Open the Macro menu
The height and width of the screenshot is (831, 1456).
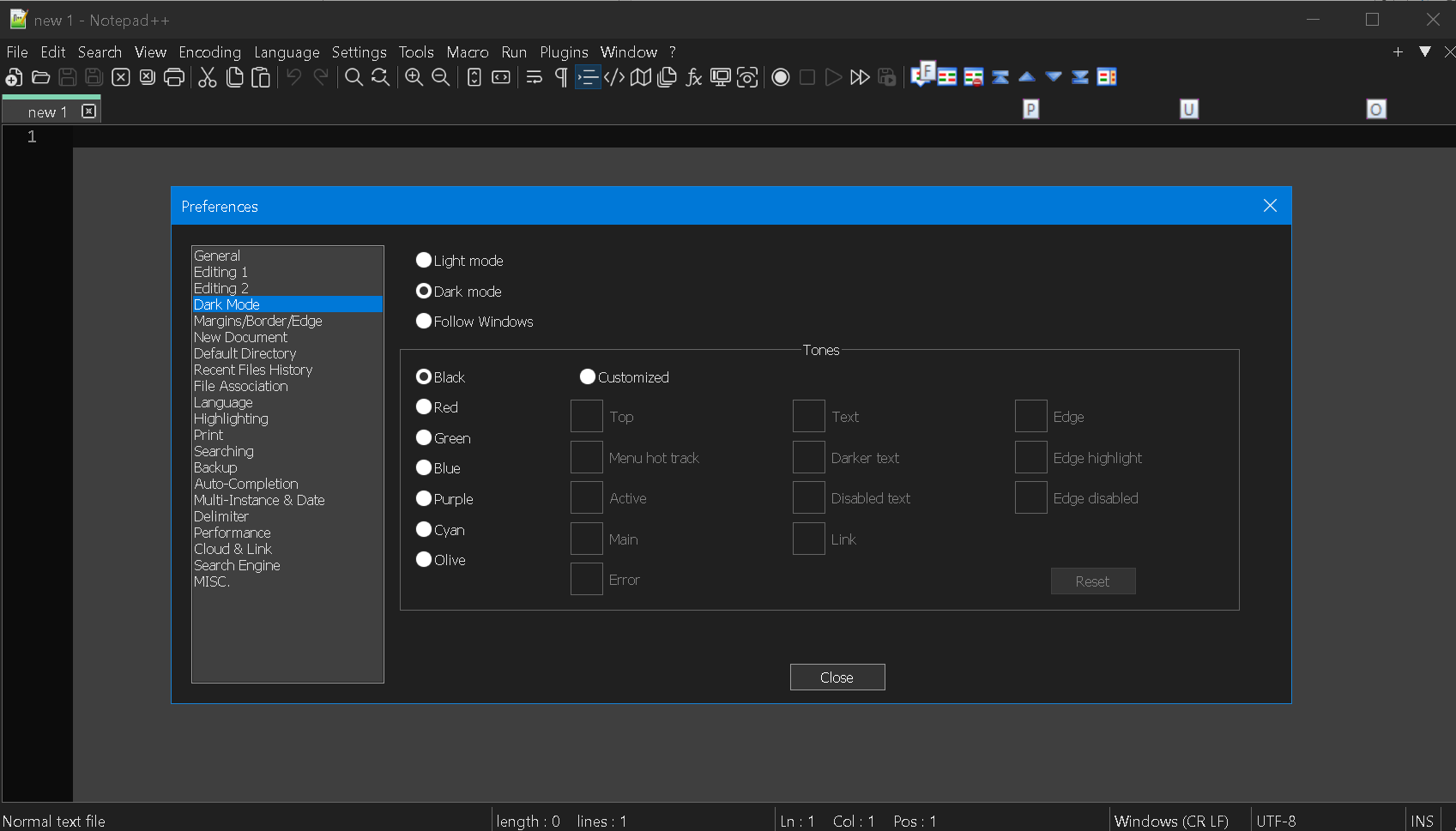(x=468, y=52)
